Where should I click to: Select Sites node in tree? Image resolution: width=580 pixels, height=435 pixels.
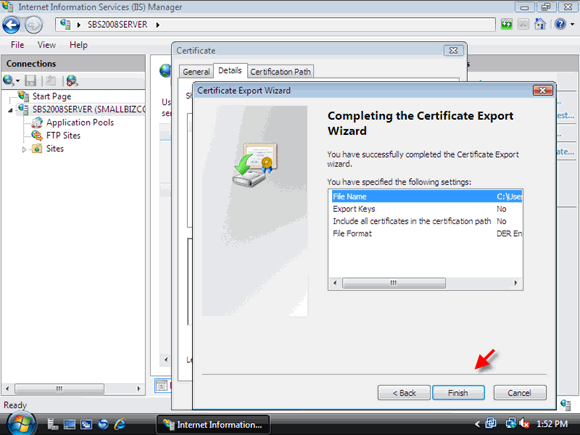(x=55, y=149)
